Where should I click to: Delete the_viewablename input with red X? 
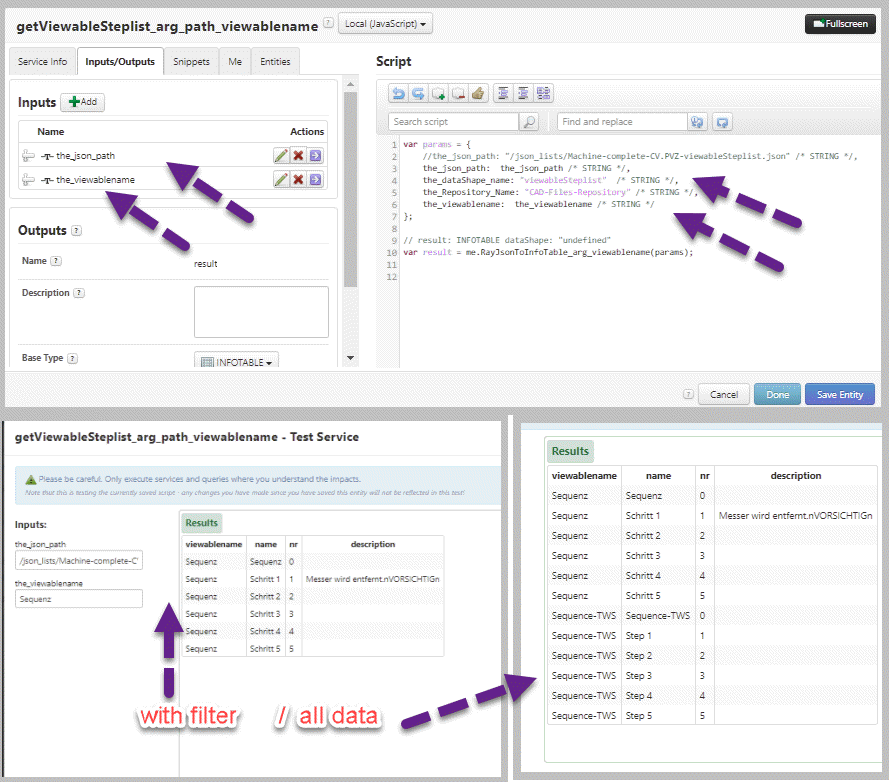click(x=298, y=180)
